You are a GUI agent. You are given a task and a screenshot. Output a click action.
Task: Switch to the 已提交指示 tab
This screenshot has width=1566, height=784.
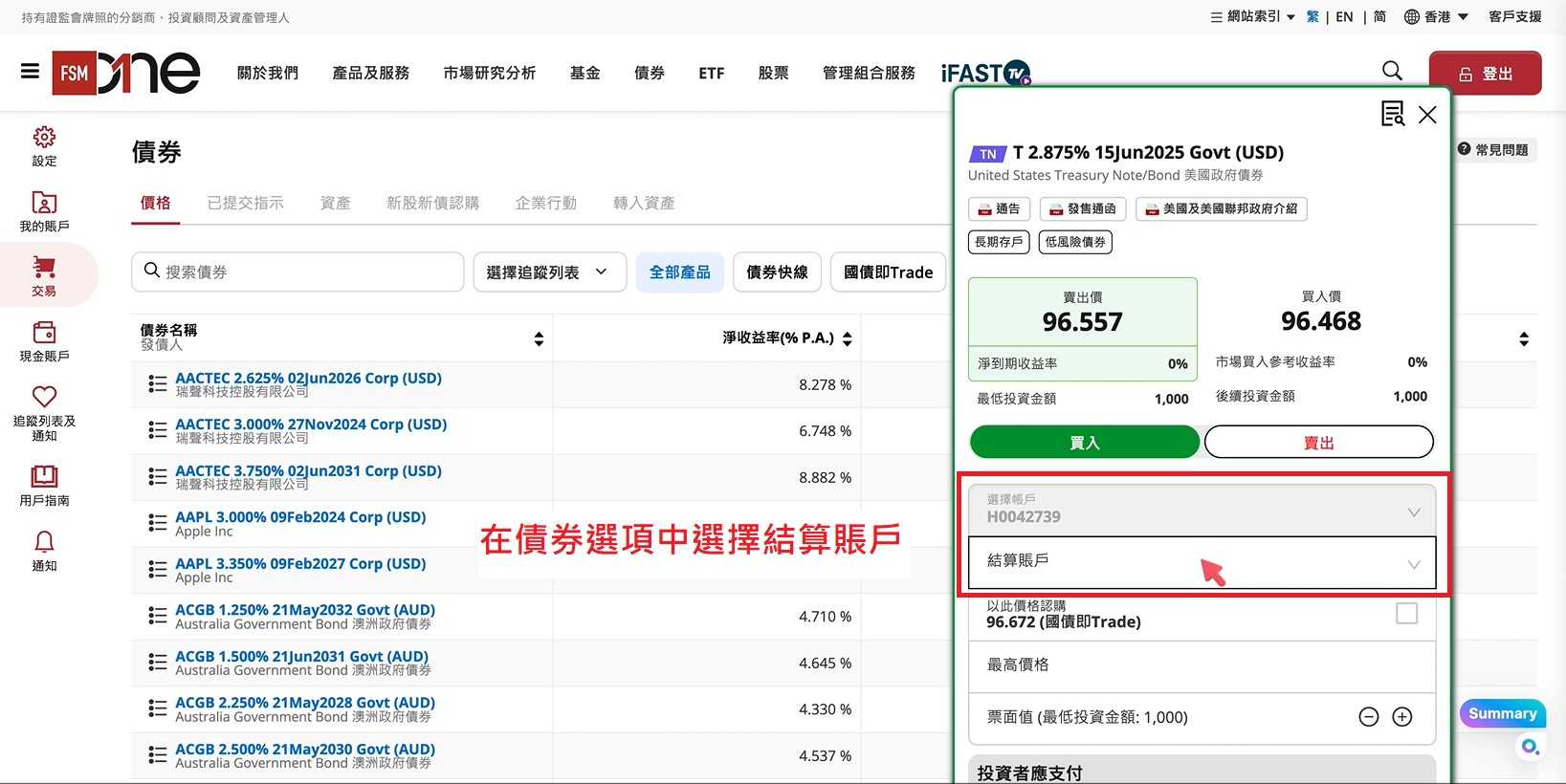[246, 203]
